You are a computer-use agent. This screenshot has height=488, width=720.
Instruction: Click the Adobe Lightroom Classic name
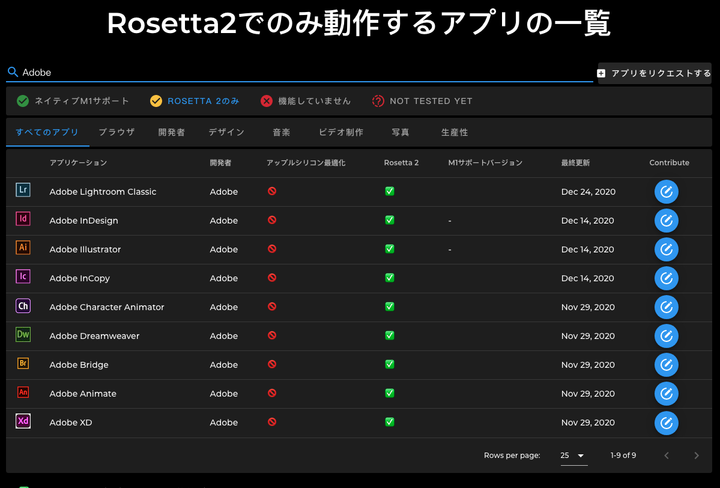(103, 192)
